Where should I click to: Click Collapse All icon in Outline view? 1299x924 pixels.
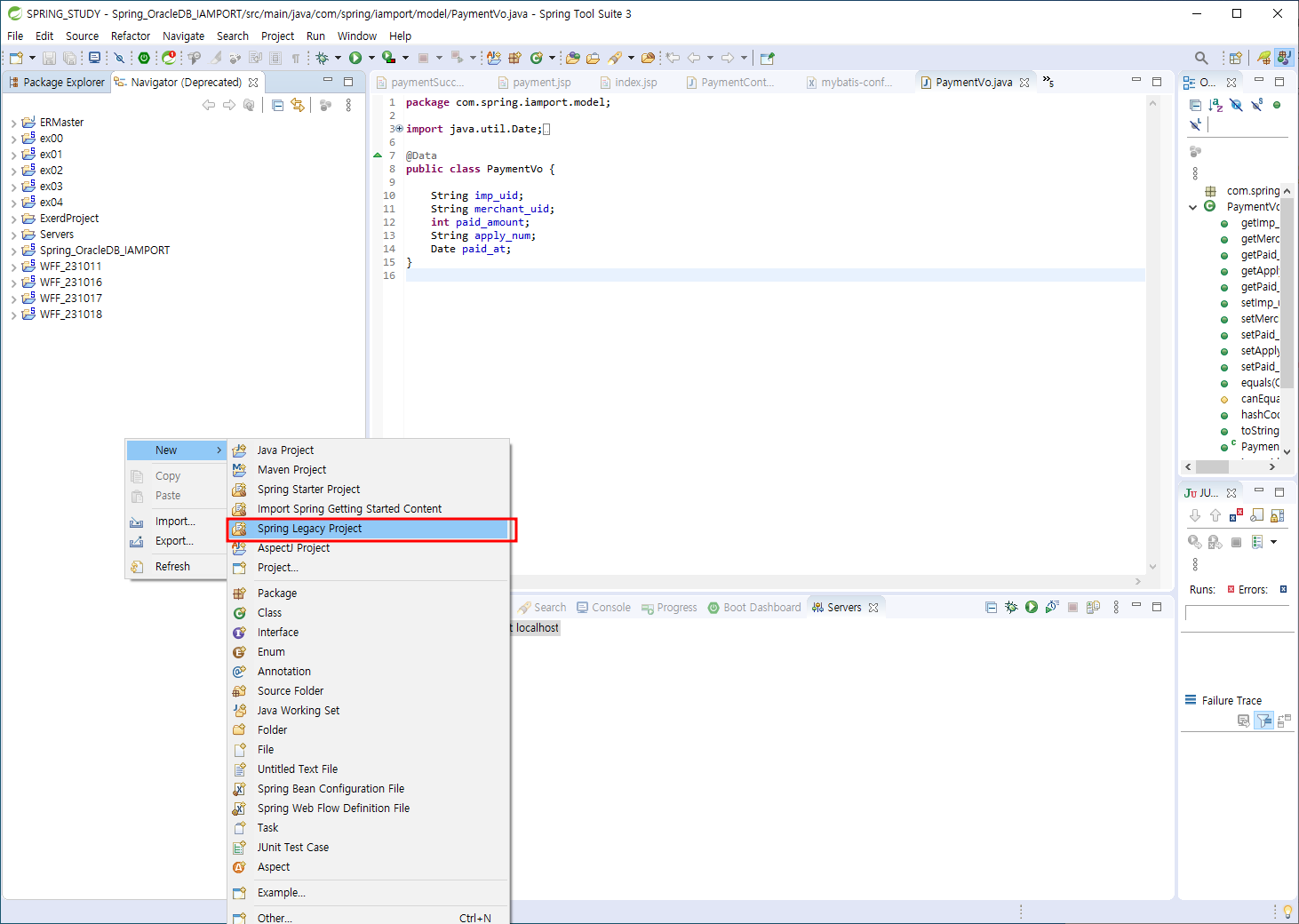pyautogui.click(x=1195, y=105)
